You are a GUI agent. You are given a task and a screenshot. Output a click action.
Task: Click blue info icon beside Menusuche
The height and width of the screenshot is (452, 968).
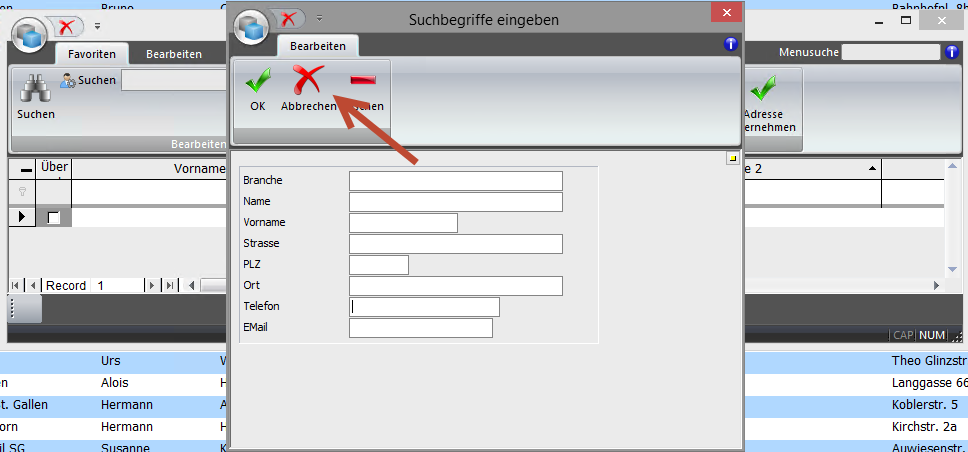952,52
